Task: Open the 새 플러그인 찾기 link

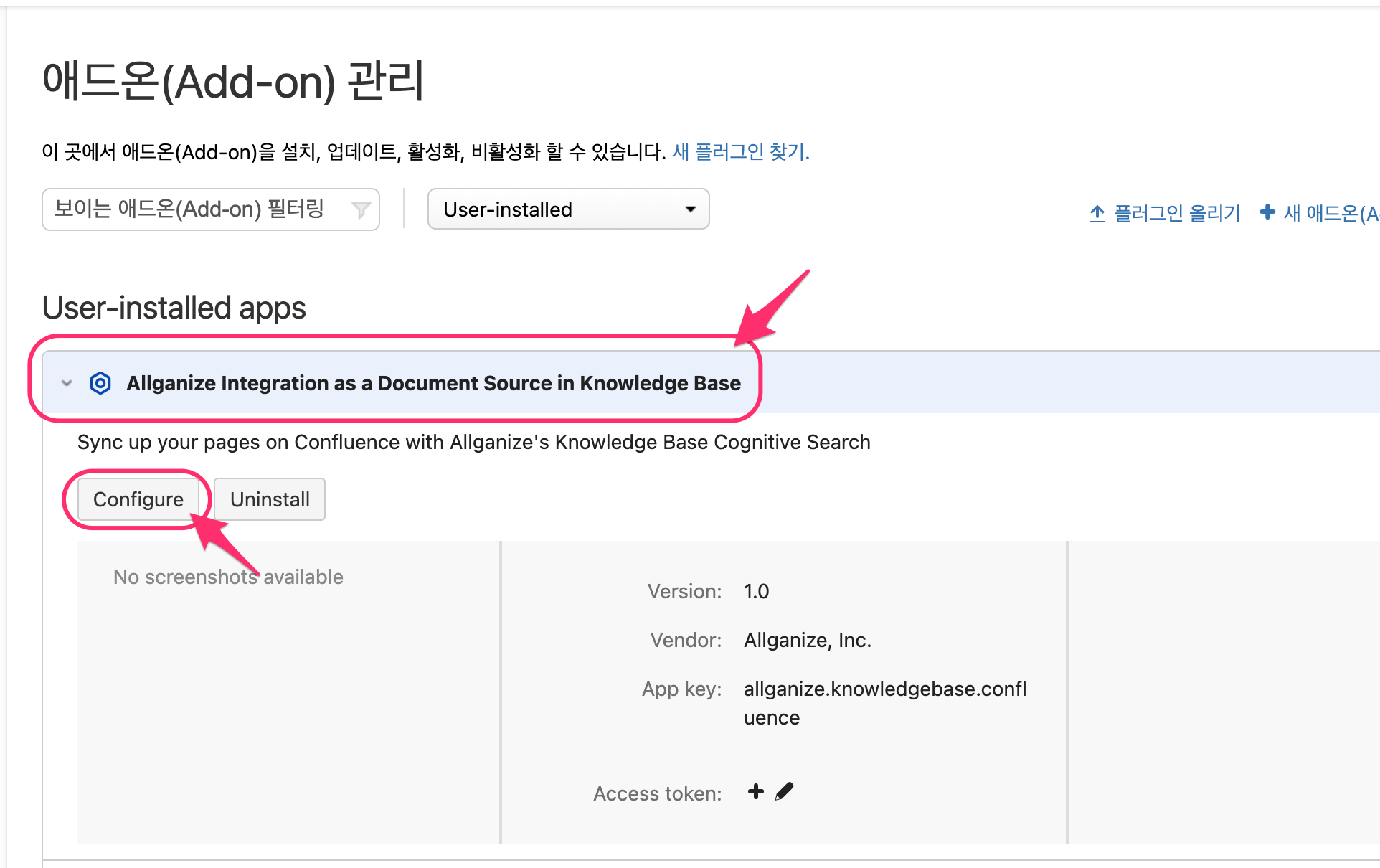Action: click(741, 152)
